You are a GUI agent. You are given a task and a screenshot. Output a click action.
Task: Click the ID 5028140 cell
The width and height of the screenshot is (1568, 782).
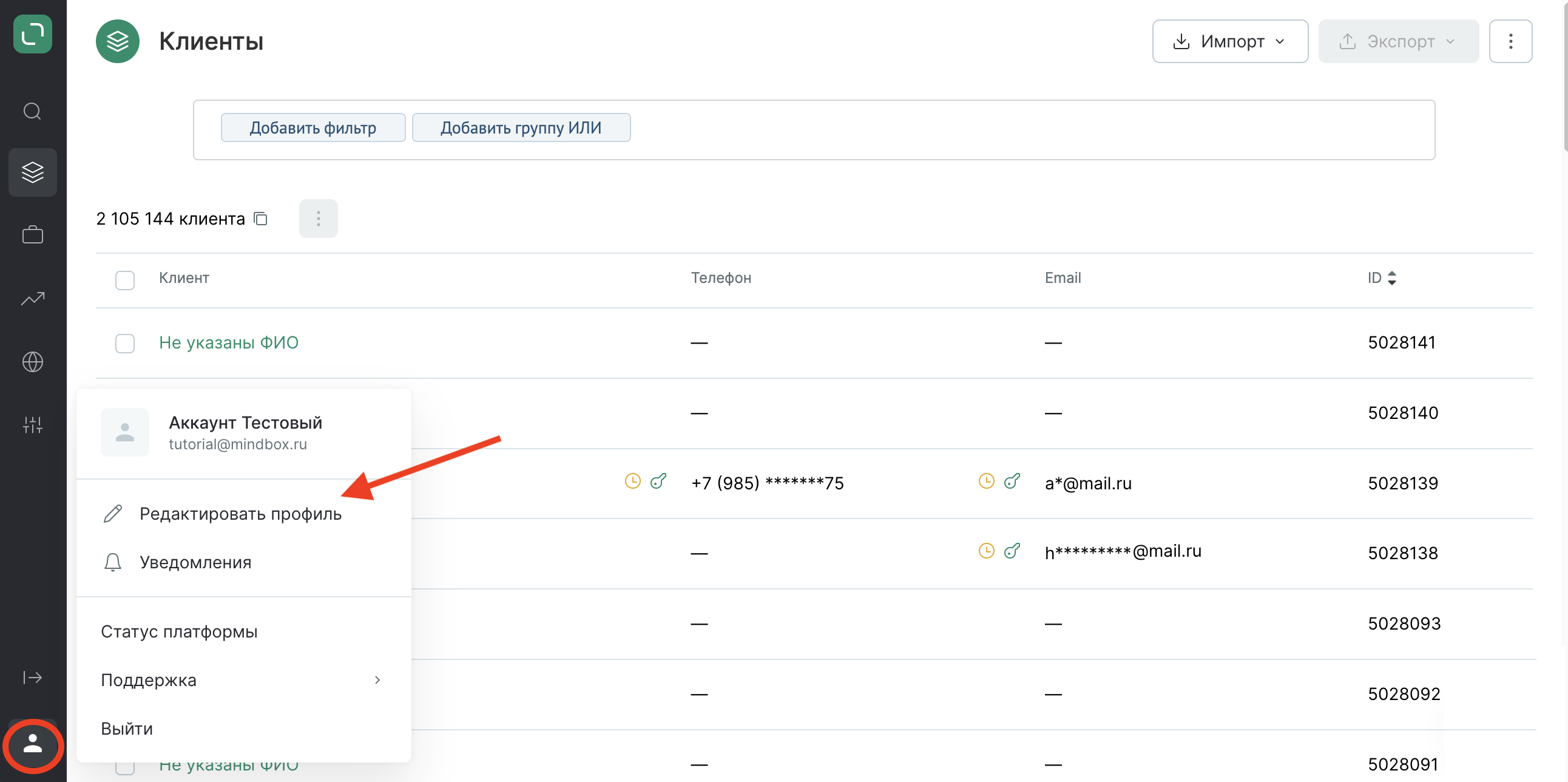pos(1403,413)
